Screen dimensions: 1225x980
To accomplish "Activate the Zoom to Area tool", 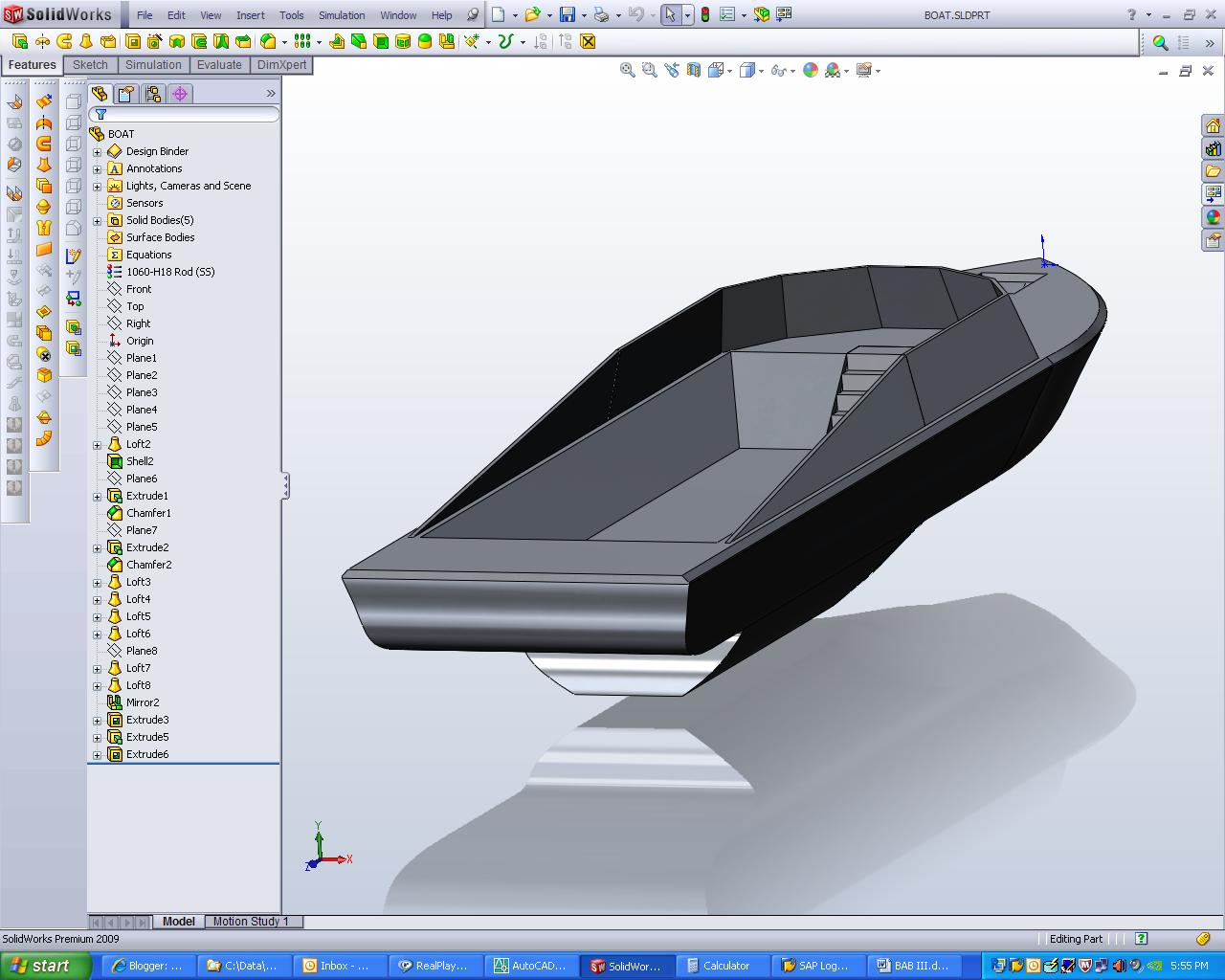I will click(649, 70).
